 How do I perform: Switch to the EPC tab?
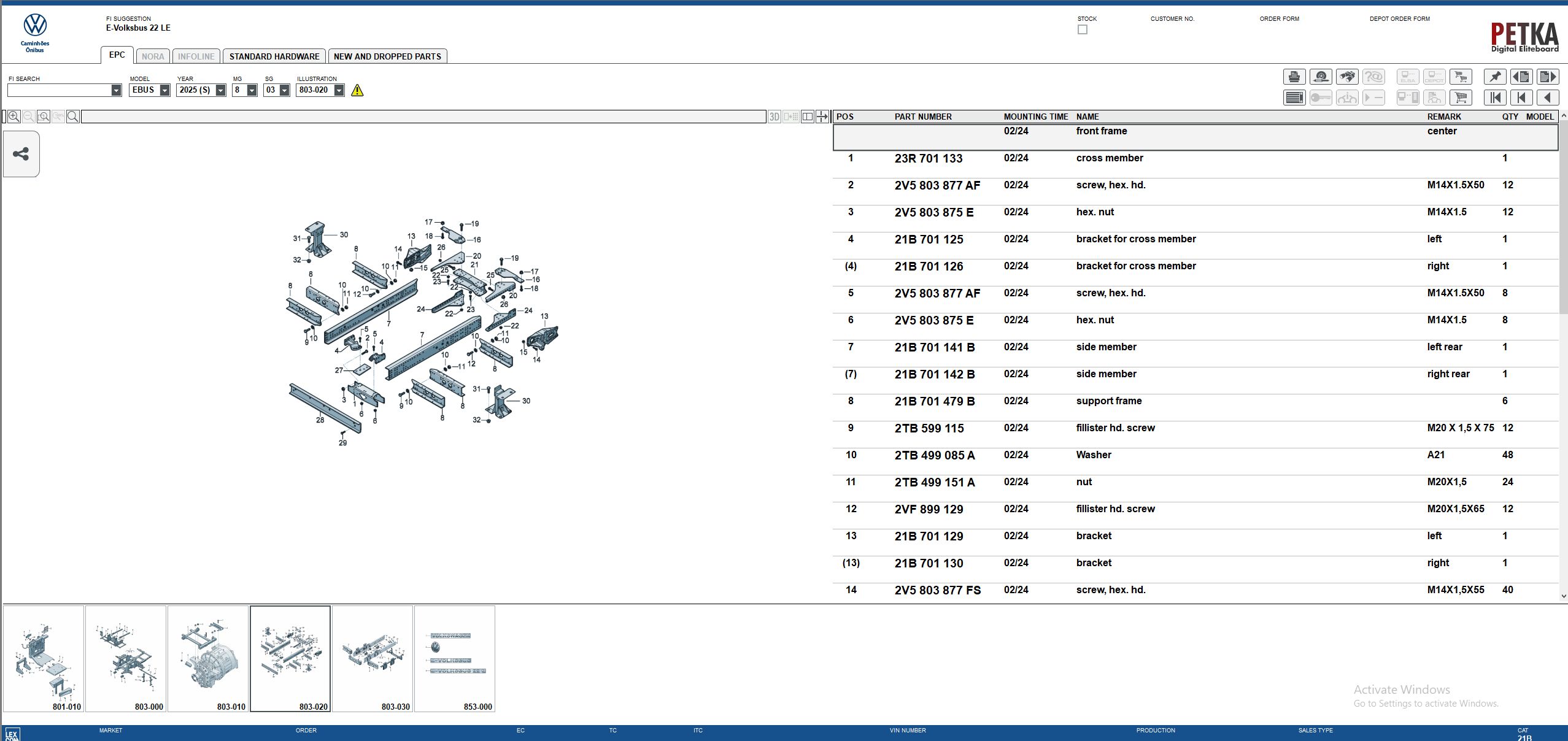[x=117, y=55]
